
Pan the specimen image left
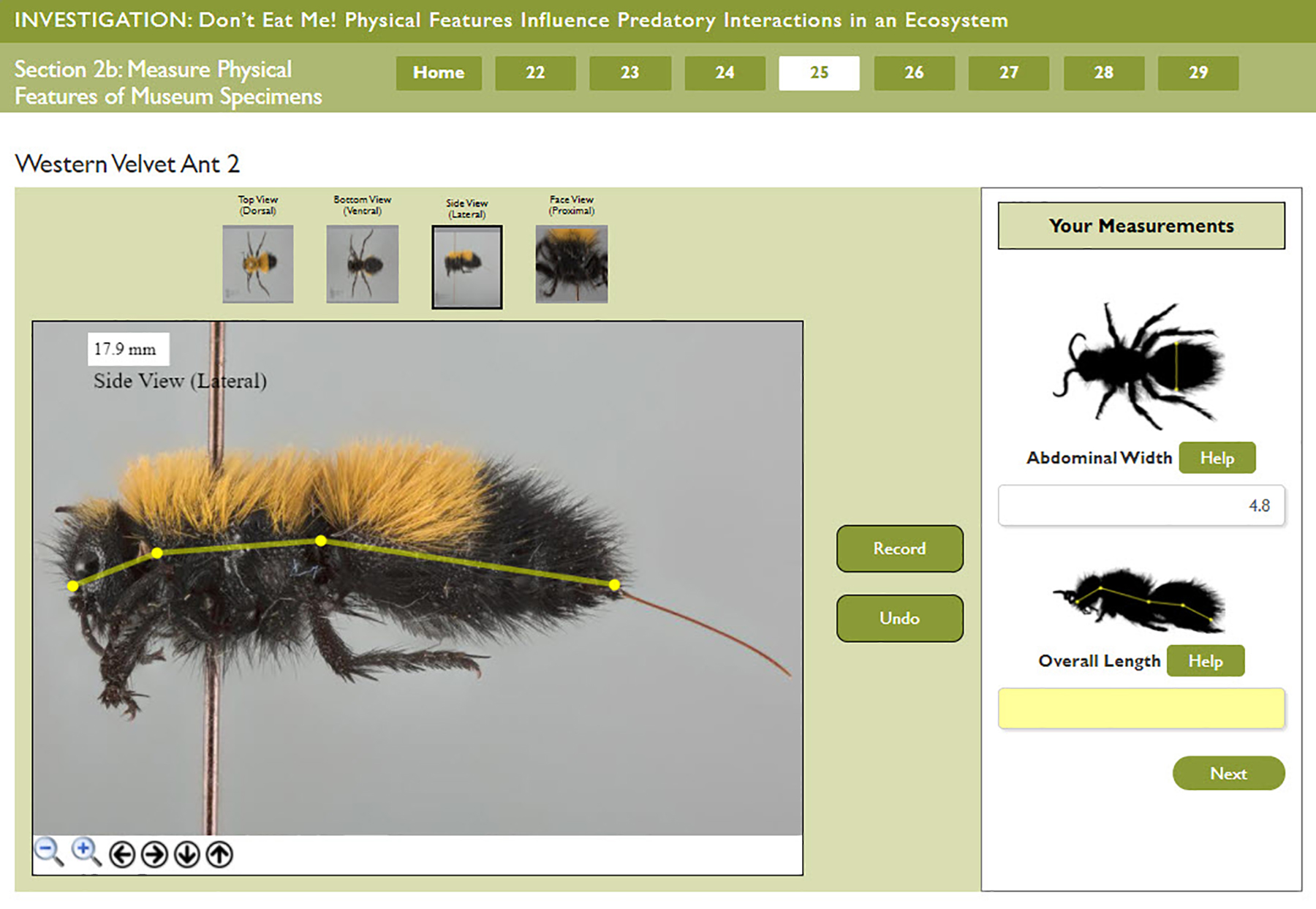[122, 854]
